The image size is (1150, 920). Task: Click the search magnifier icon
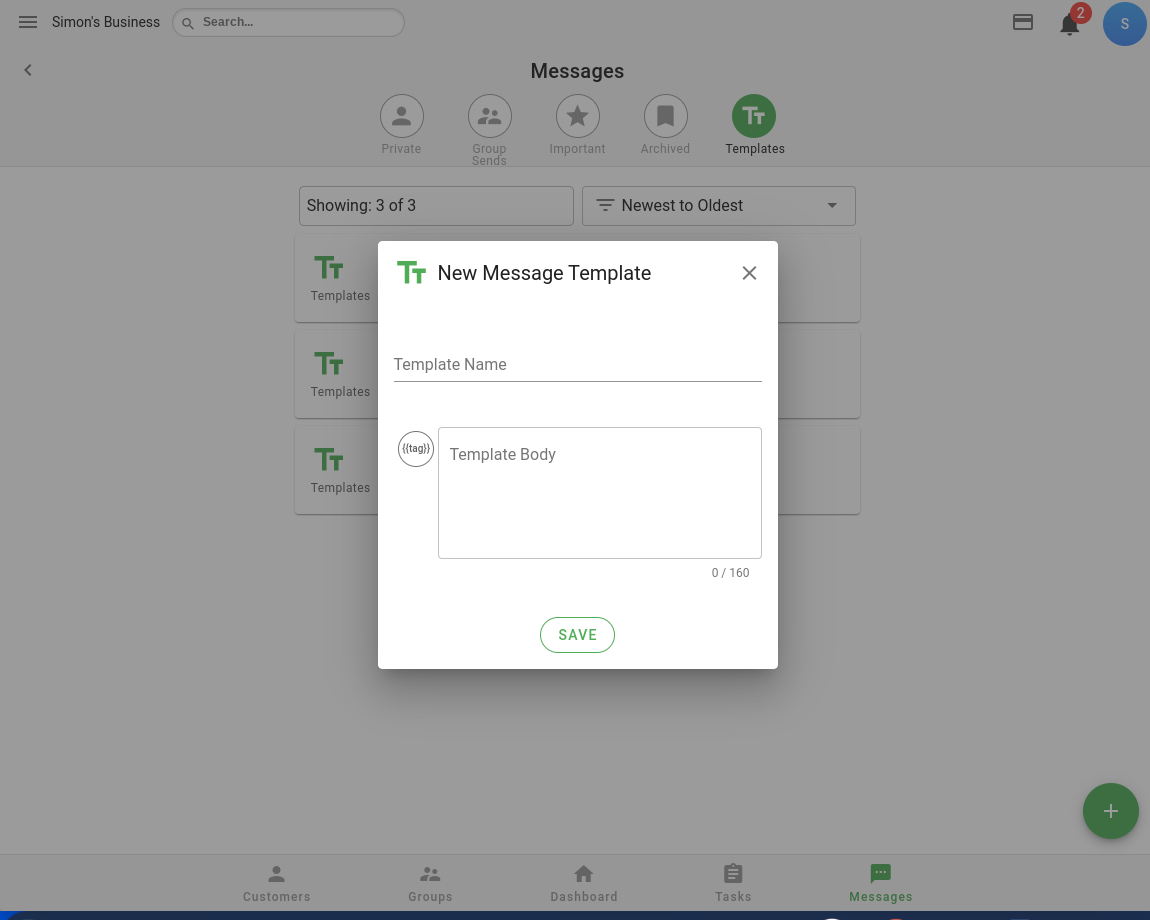coord(188,23)
